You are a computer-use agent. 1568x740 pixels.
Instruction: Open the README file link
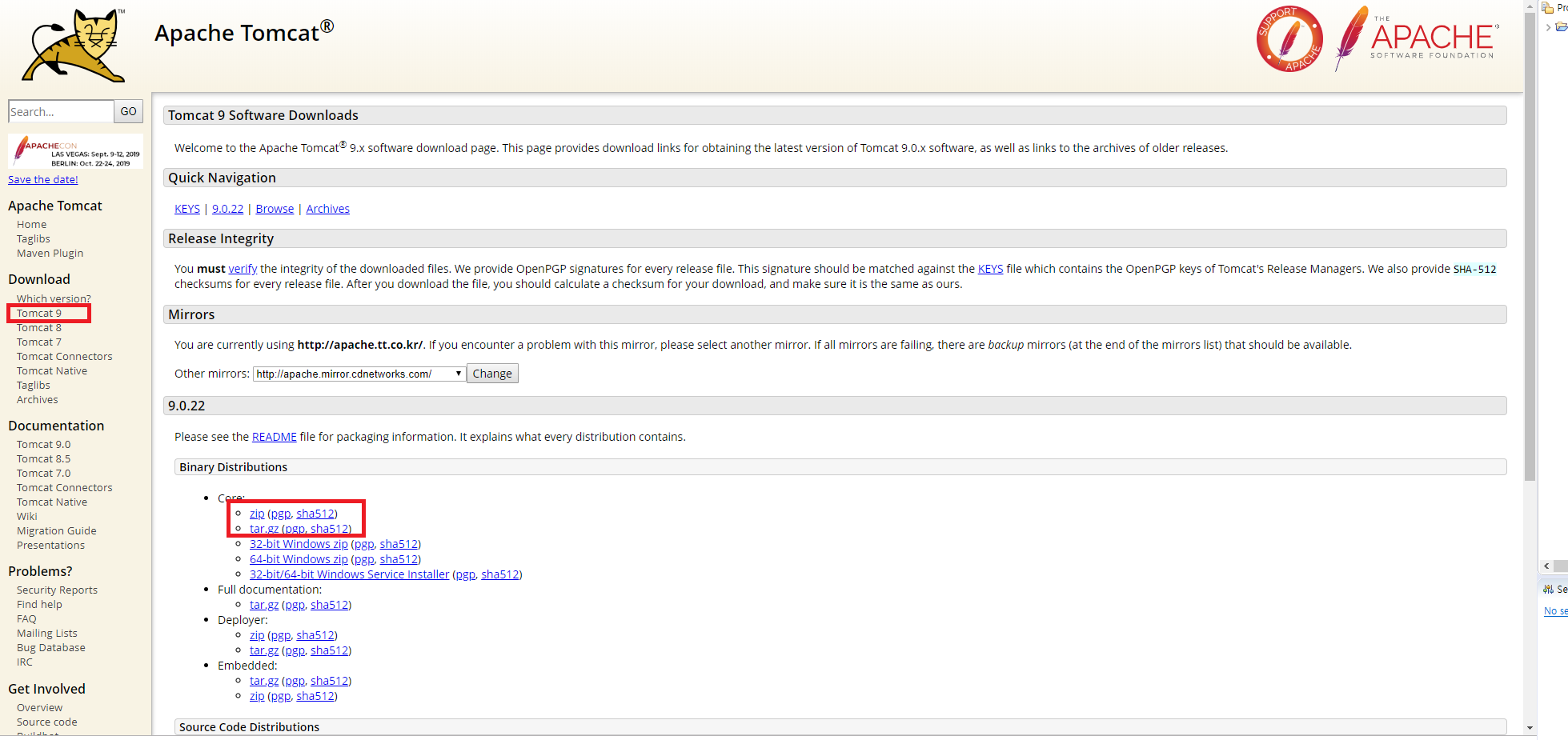[274, 437]
